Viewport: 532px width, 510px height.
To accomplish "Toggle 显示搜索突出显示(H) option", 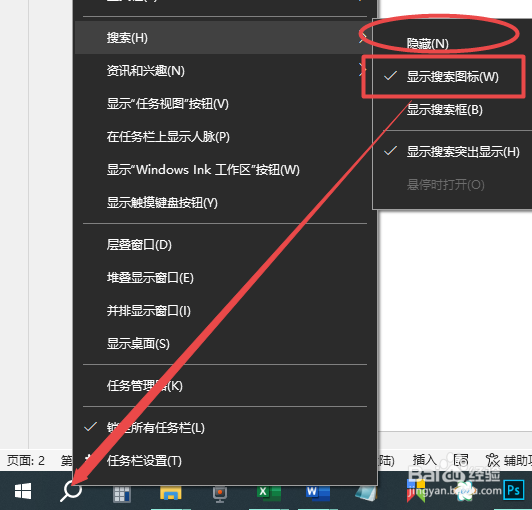I will [452, 152].
